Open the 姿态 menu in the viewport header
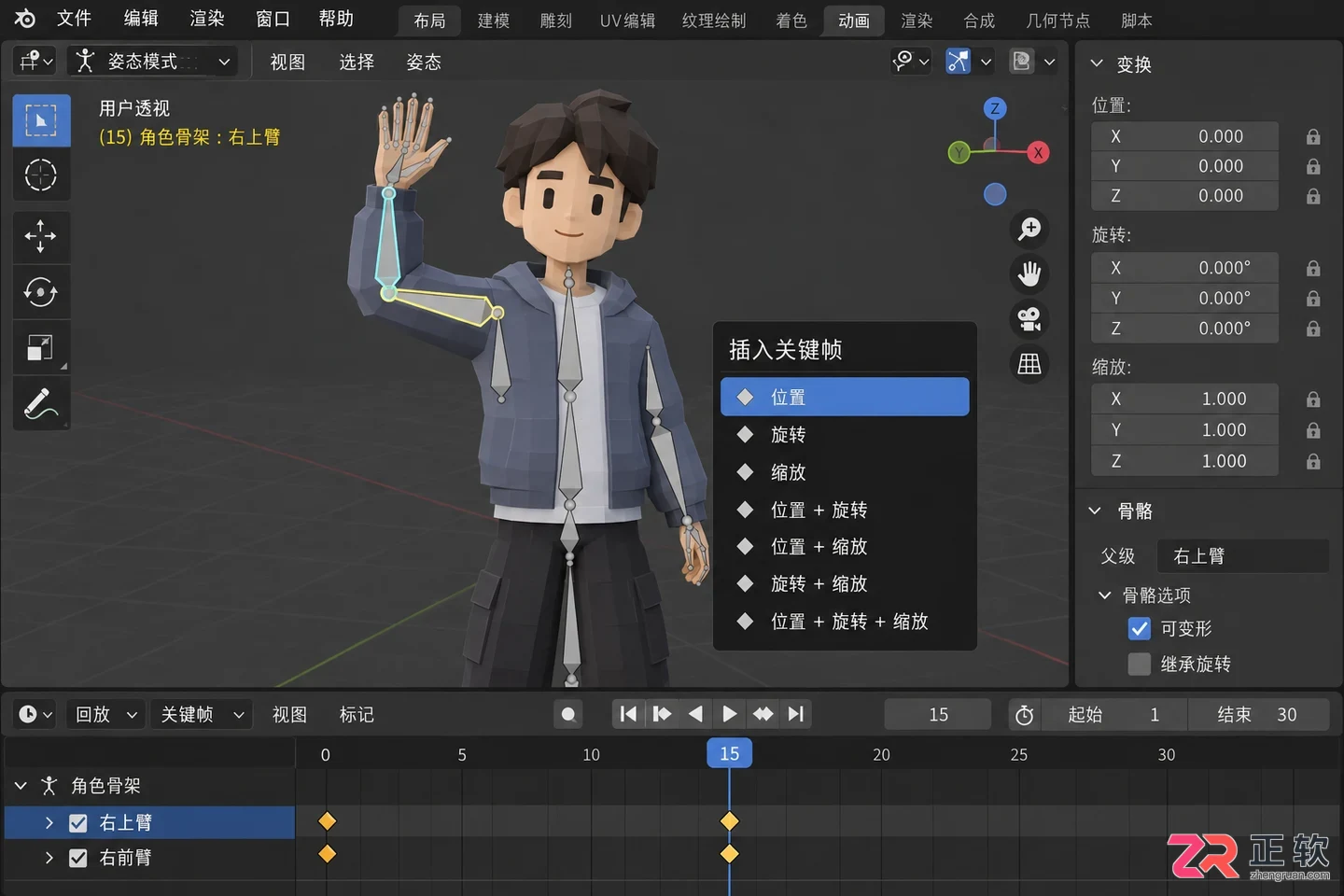 click(x=424, y=62)
